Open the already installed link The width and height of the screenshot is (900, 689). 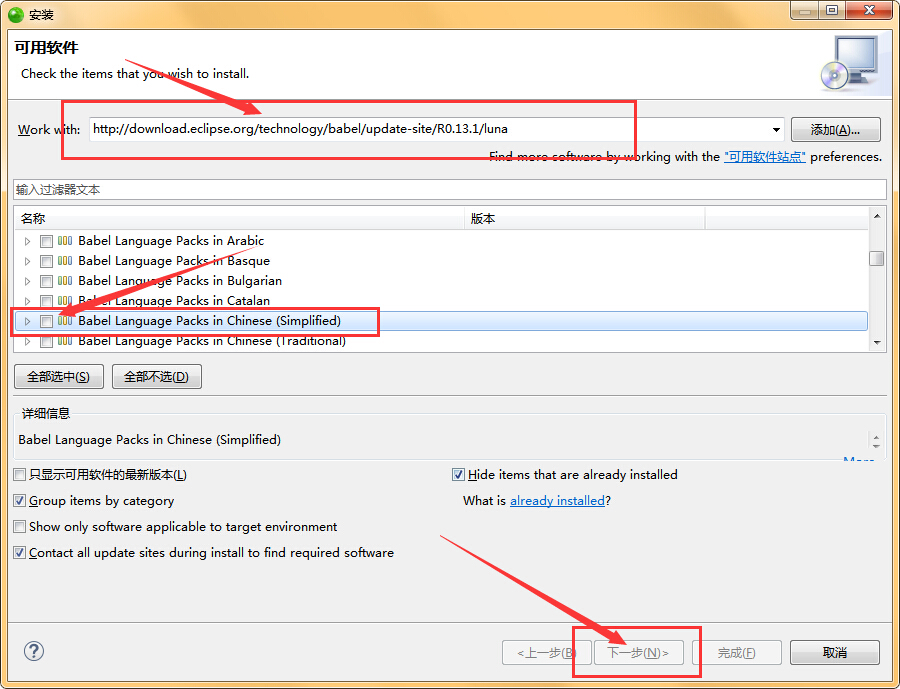tap(557, 501)
